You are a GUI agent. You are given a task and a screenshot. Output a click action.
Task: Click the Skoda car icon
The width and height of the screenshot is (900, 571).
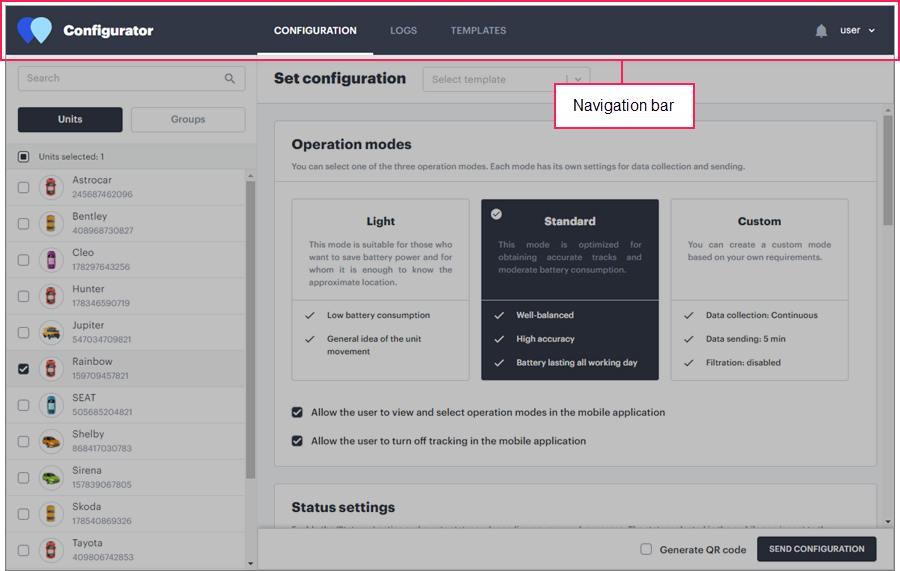(x=51, y=514)
